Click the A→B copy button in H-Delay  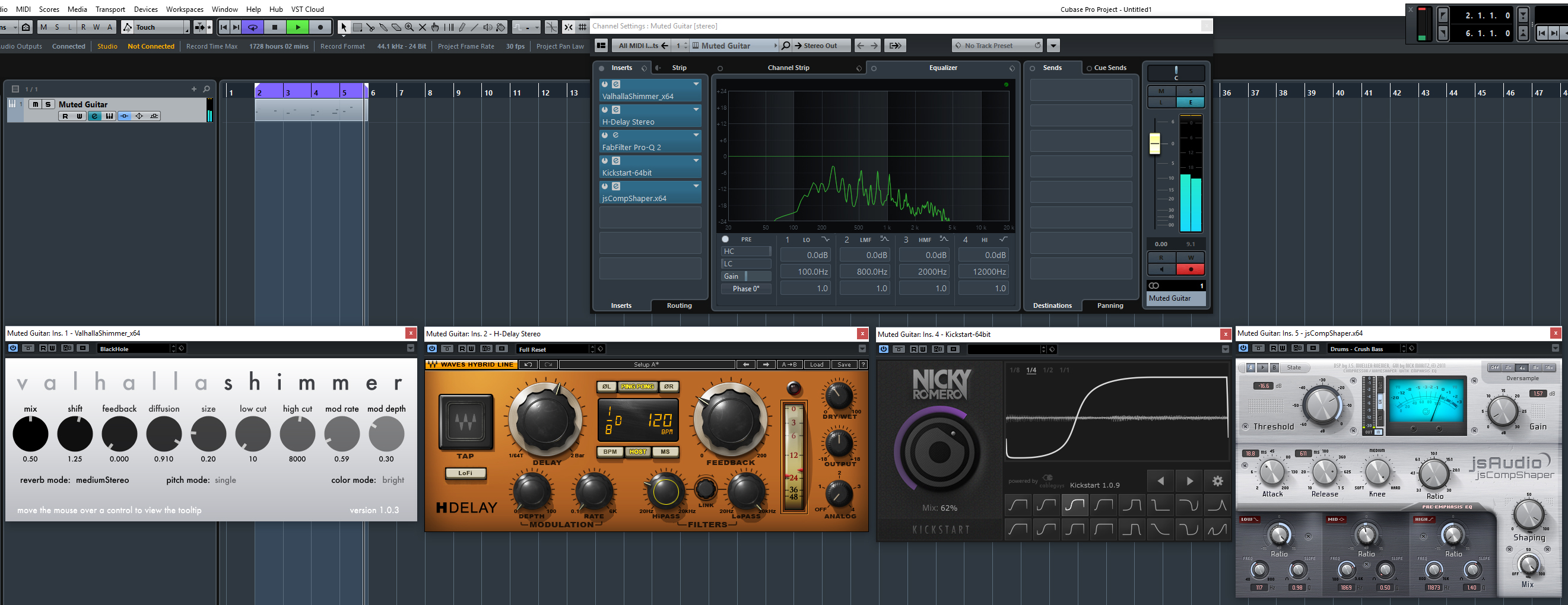(789, 365)
